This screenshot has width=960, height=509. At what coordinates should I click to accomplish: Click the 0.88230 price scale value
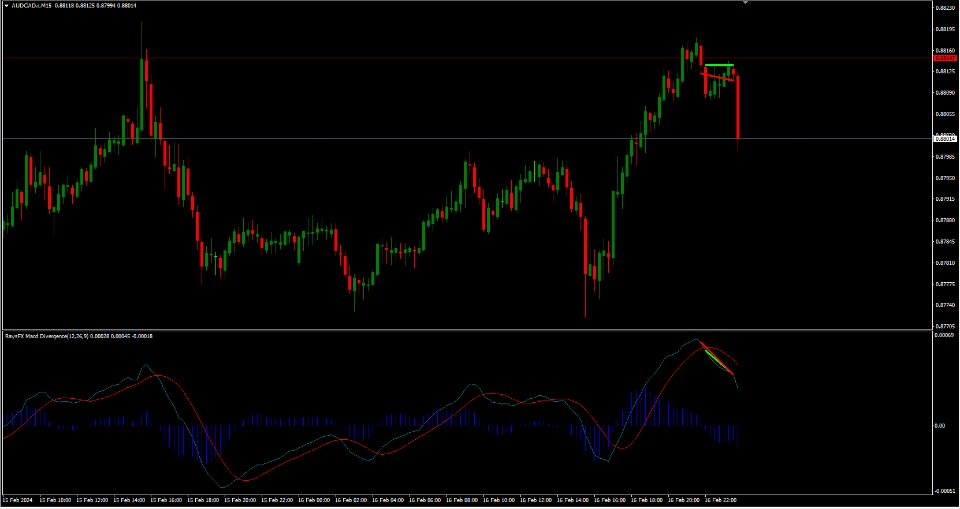[x=945, y=8]
